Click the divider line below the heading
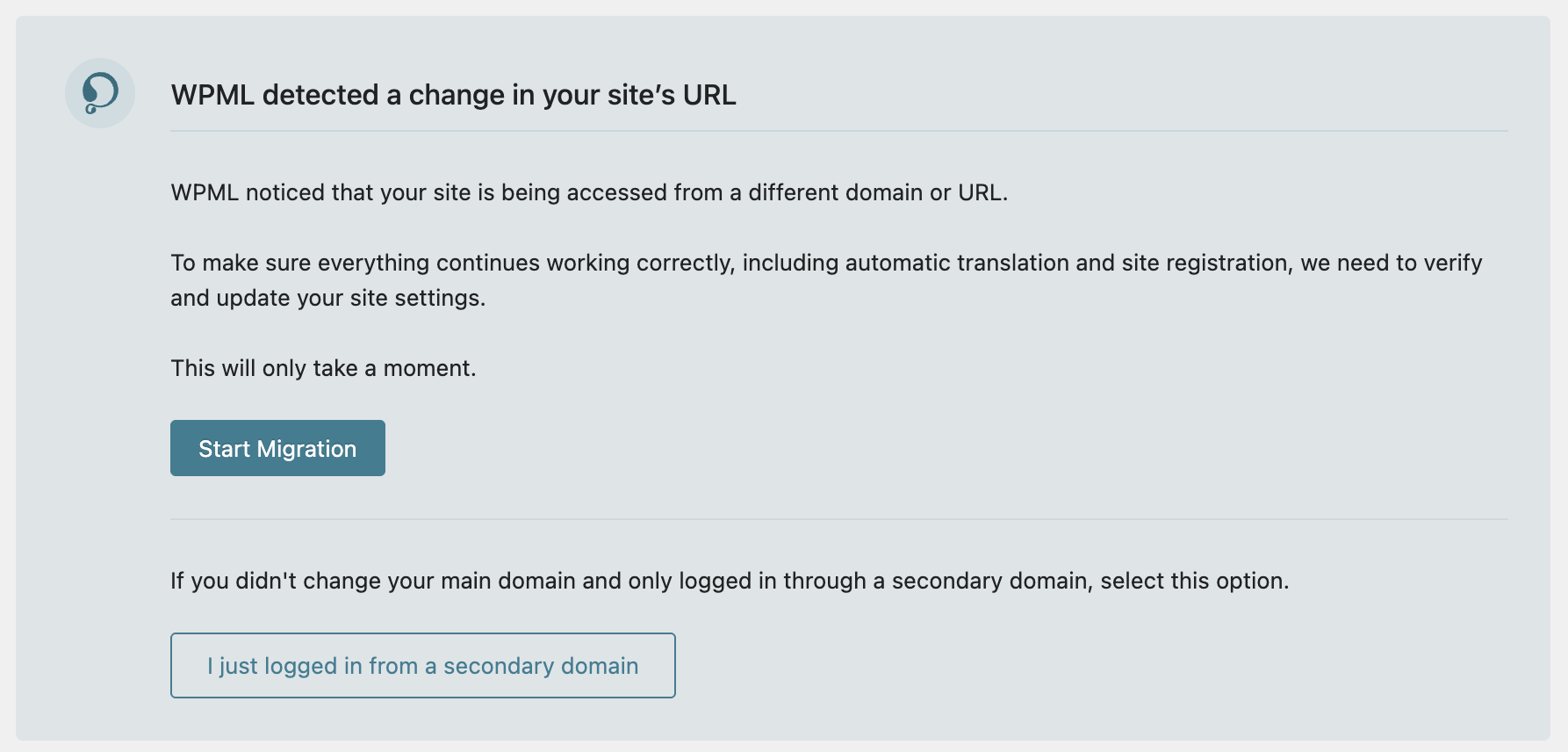This screenshot has height=752, width=1568. click(x=838, y=131)
